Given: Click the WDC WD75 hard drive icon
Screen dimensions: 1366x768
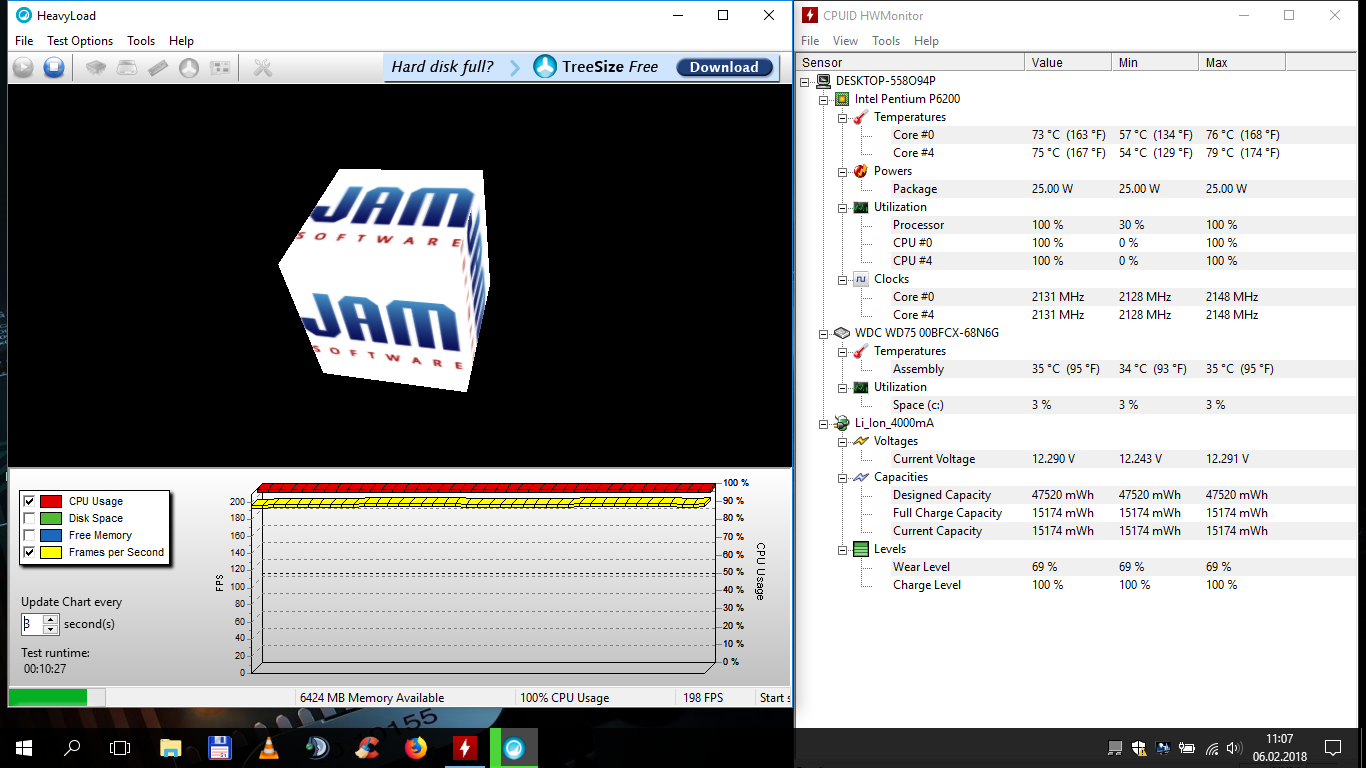Looking at the screenshot, I should pos(842,333).
